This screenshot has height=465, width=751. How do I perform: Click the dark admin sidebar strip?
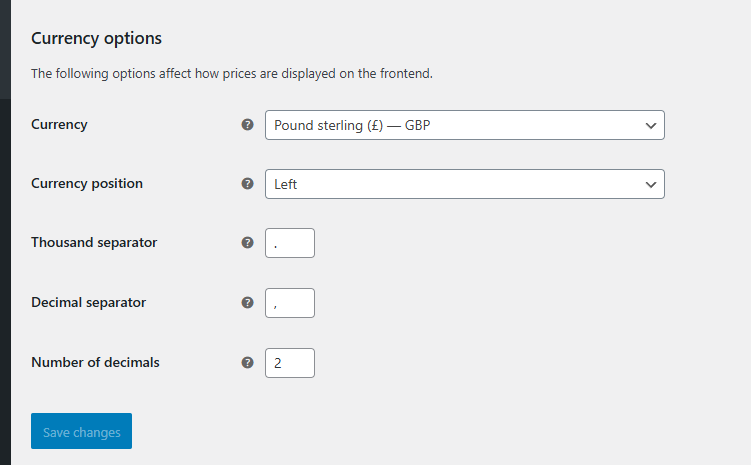5,232
